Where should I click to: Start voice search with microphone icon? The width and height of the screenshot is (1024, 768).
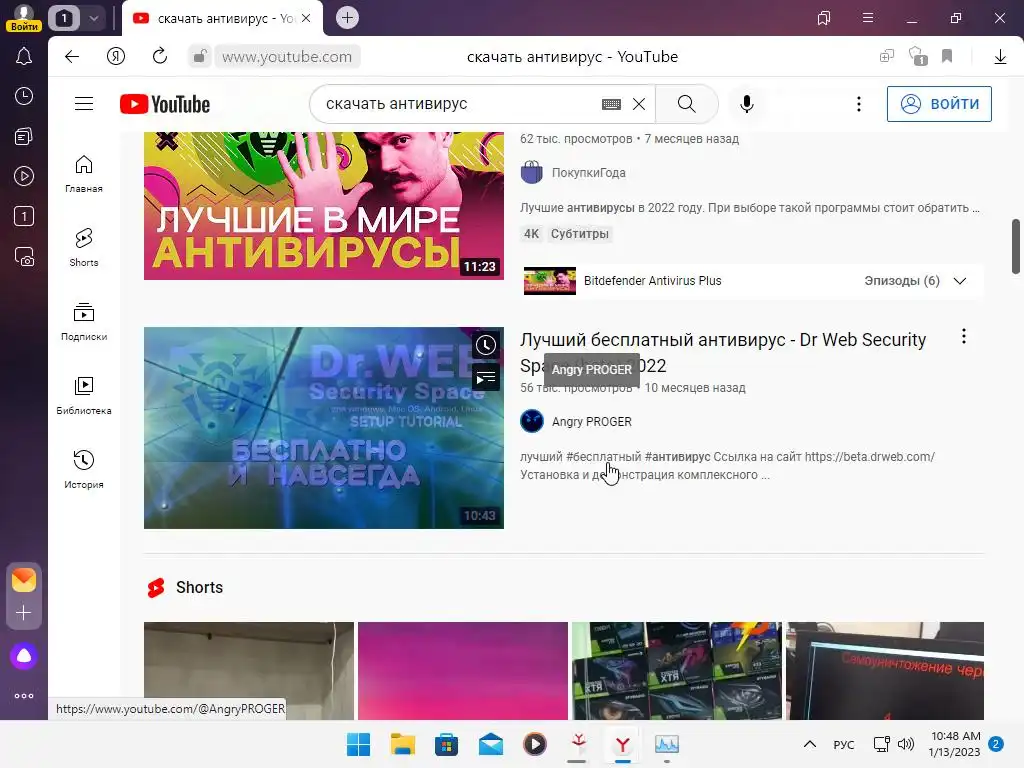[746, 104]
